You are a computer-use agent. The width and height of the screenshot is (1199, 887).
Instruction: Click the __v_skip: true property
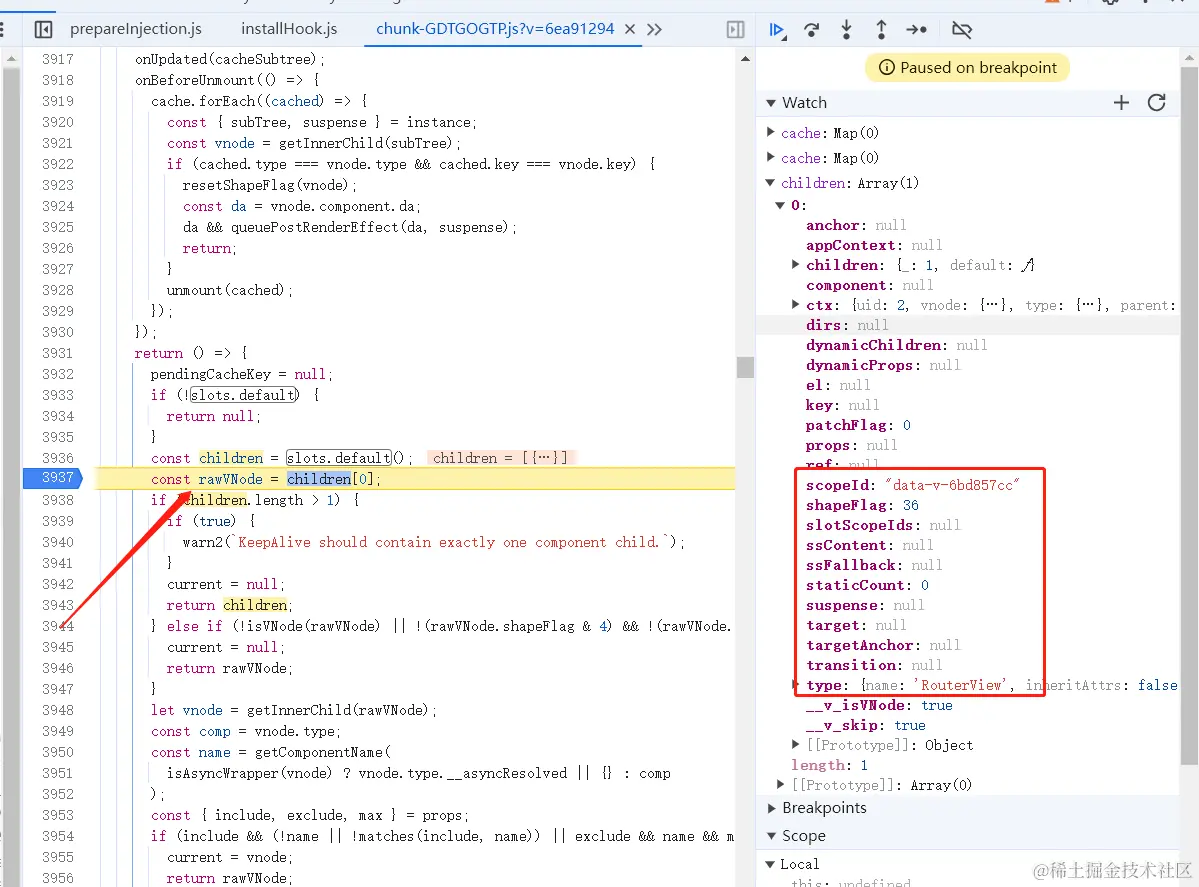(866, 725)
